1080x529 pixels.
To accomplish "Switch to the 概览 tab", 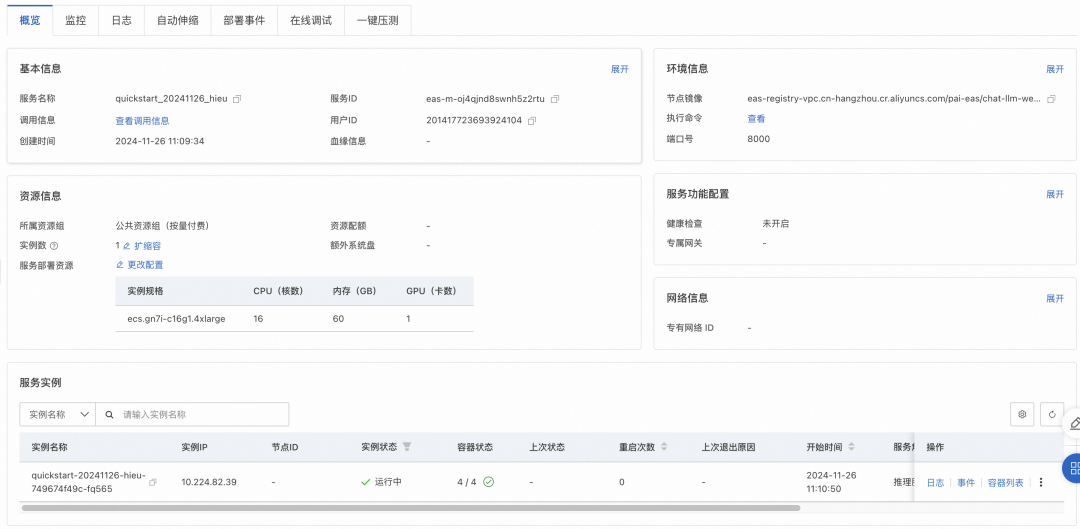I will pyautogui.click(x=30, y=20).
